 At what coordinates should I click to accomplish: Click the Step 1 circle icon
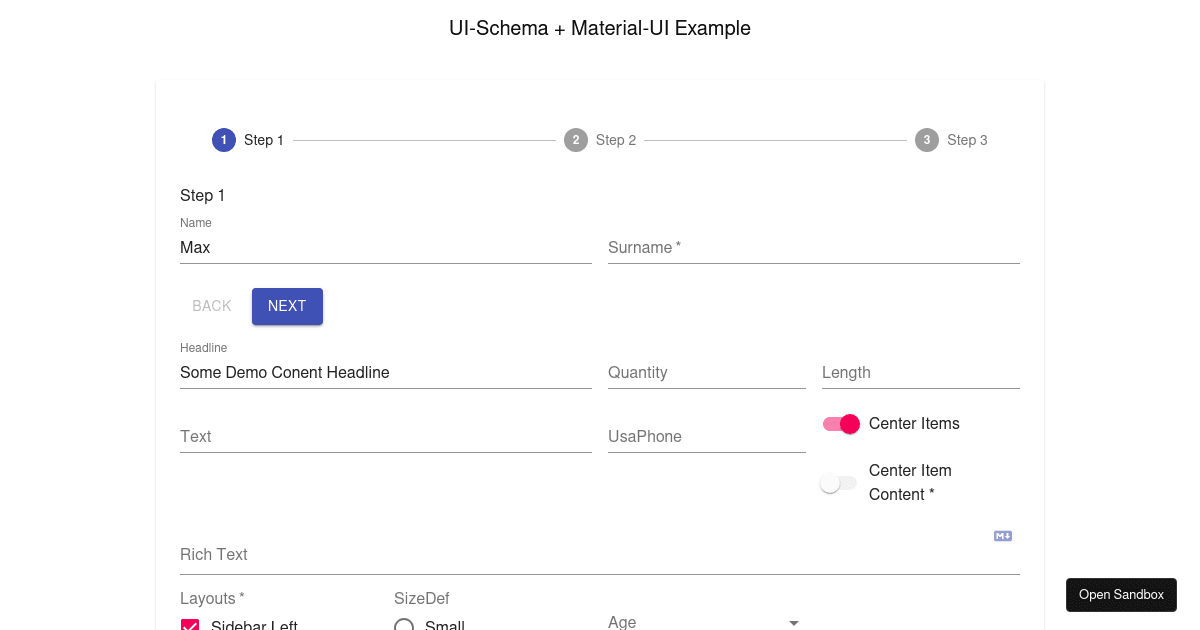pos(223,140)
